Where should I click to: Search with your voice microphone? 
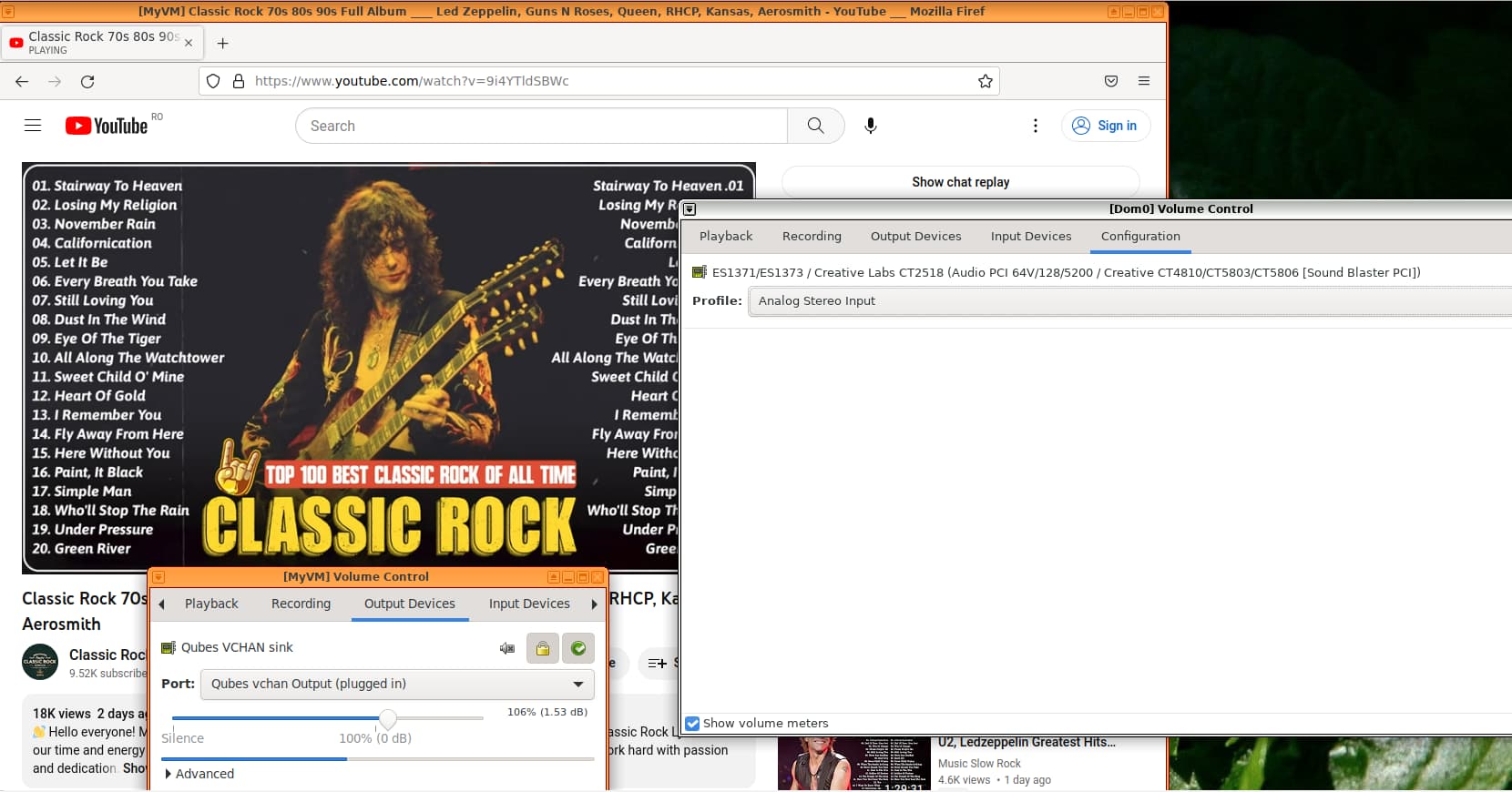point(871,126)
